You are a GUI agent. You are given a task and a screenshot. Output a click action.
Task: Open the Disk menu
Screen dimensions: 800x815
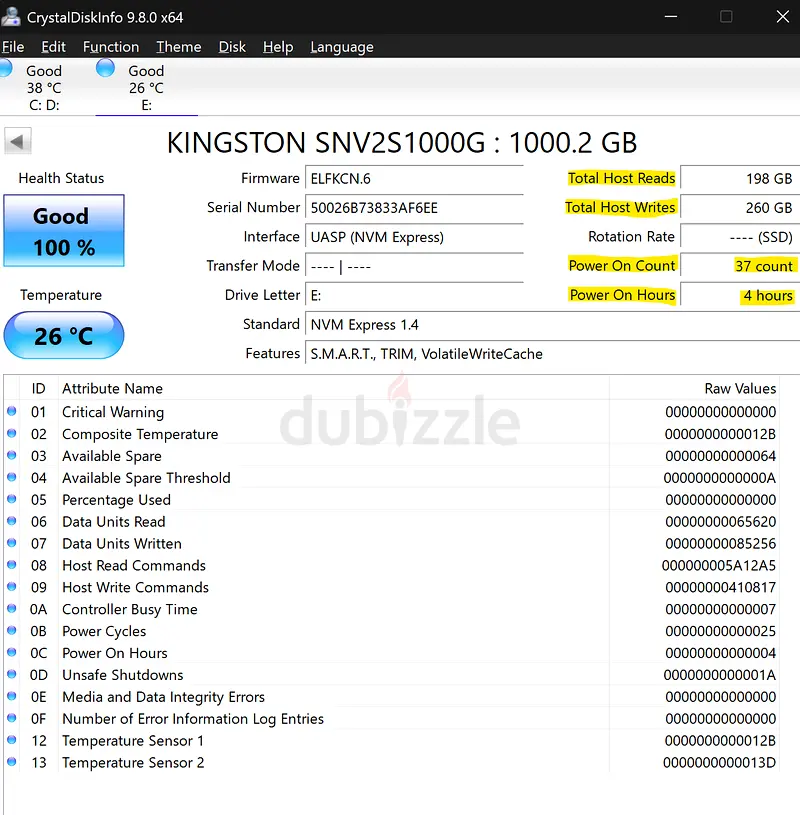tap(232, 47)
